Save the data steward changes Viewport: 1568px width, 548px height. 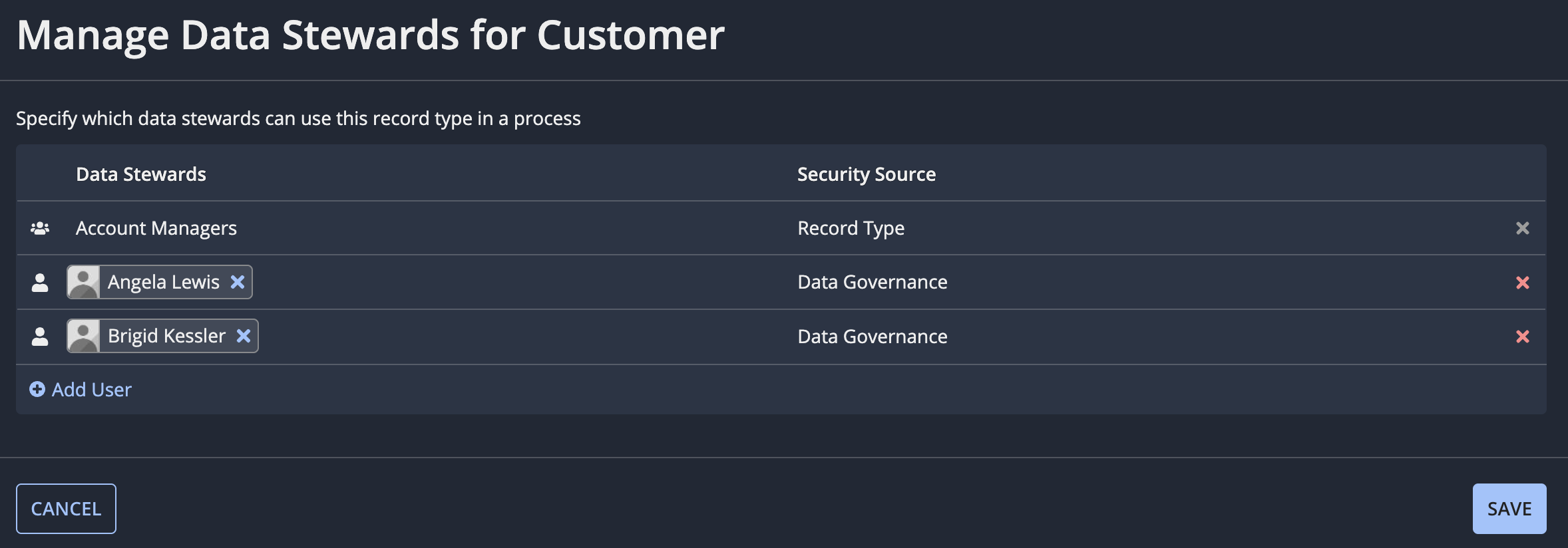point(1509,509)
